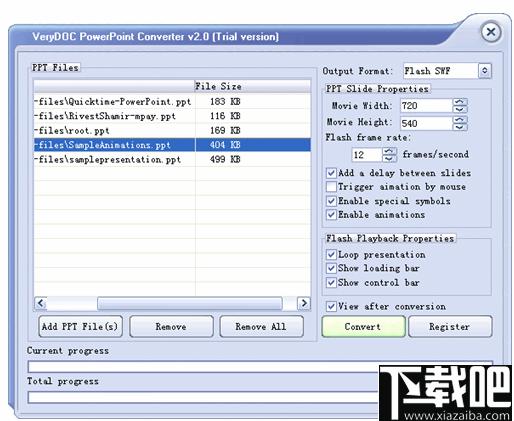
Task: Click the Add PPT File(s) button
Action: point(80,327)
